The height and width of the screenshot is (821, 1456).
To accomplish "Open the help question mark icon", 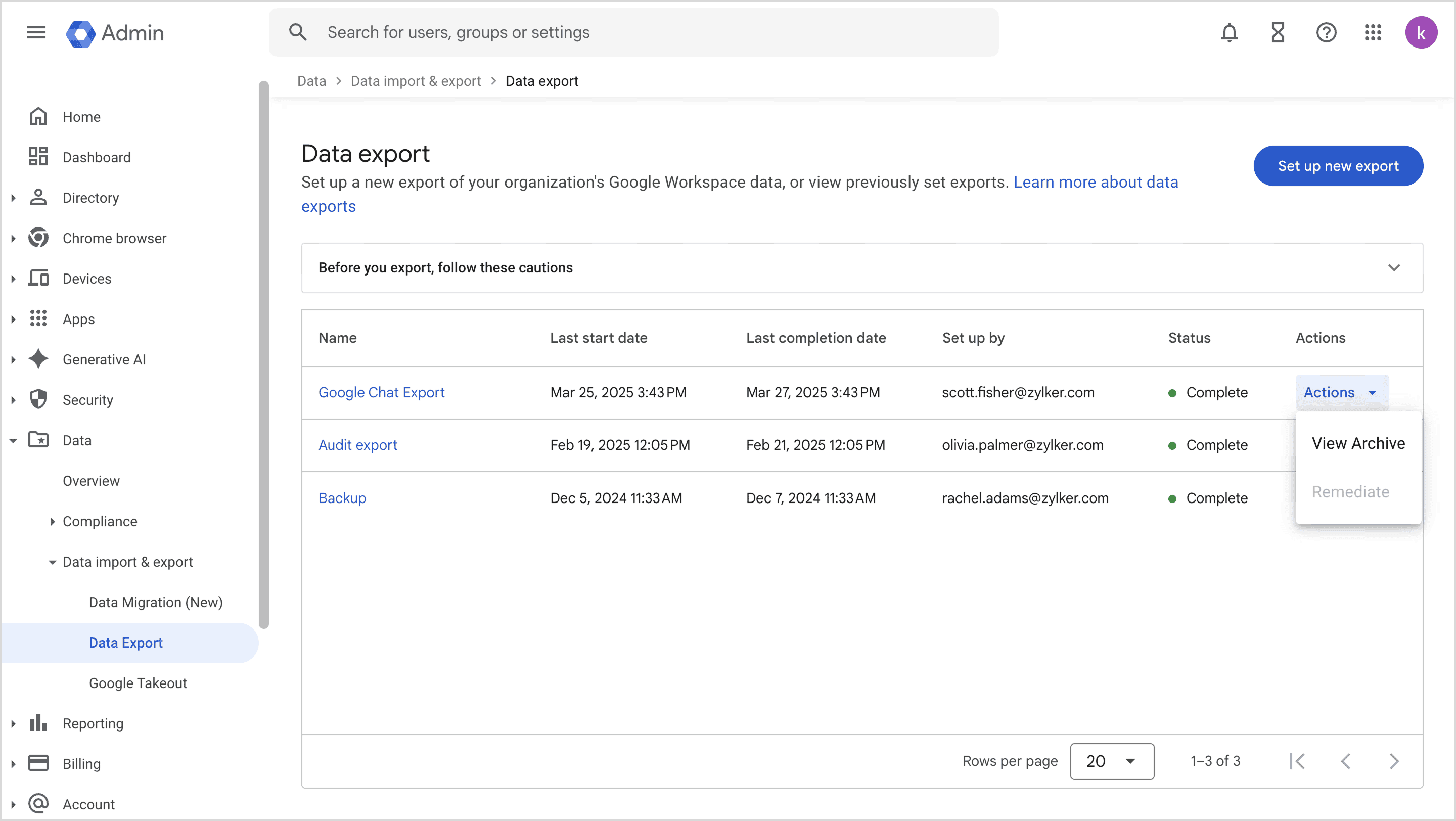I will pos(1326,33).
